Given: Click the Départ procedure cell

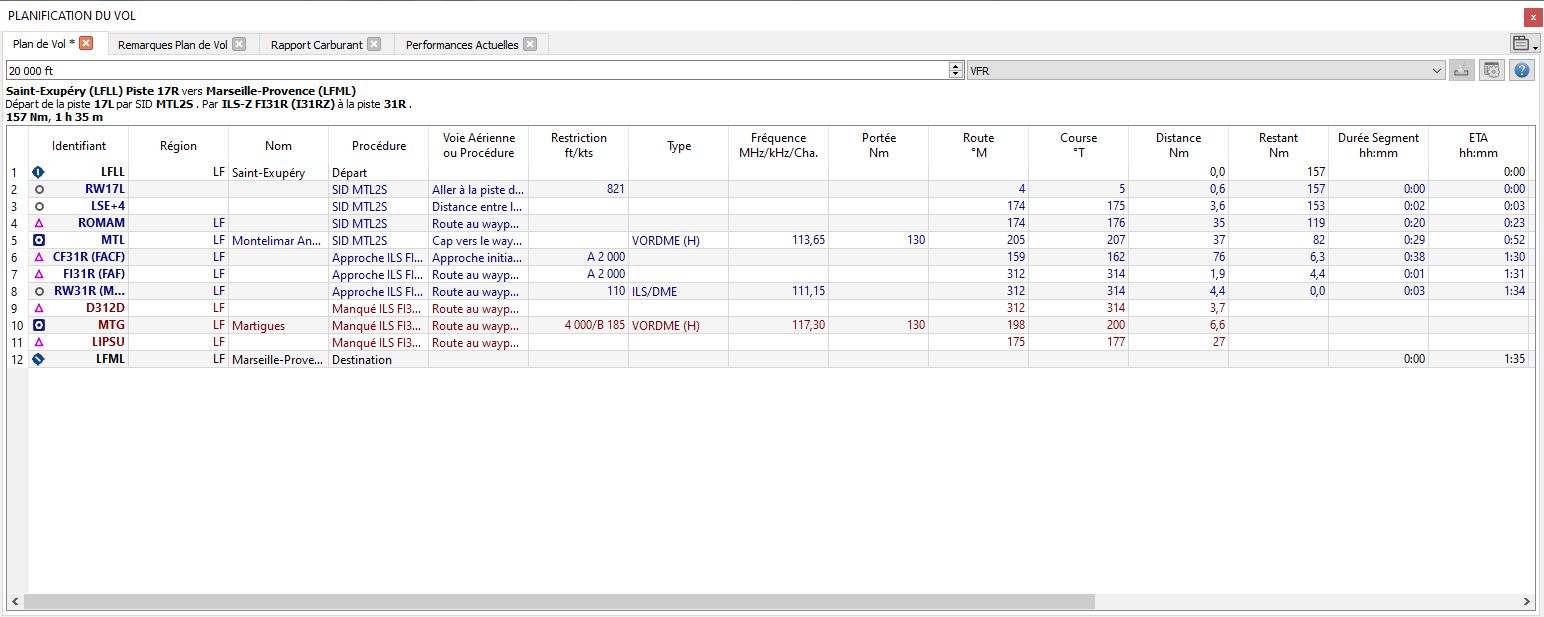Looking at the screenshot, I should coord(379,172).
